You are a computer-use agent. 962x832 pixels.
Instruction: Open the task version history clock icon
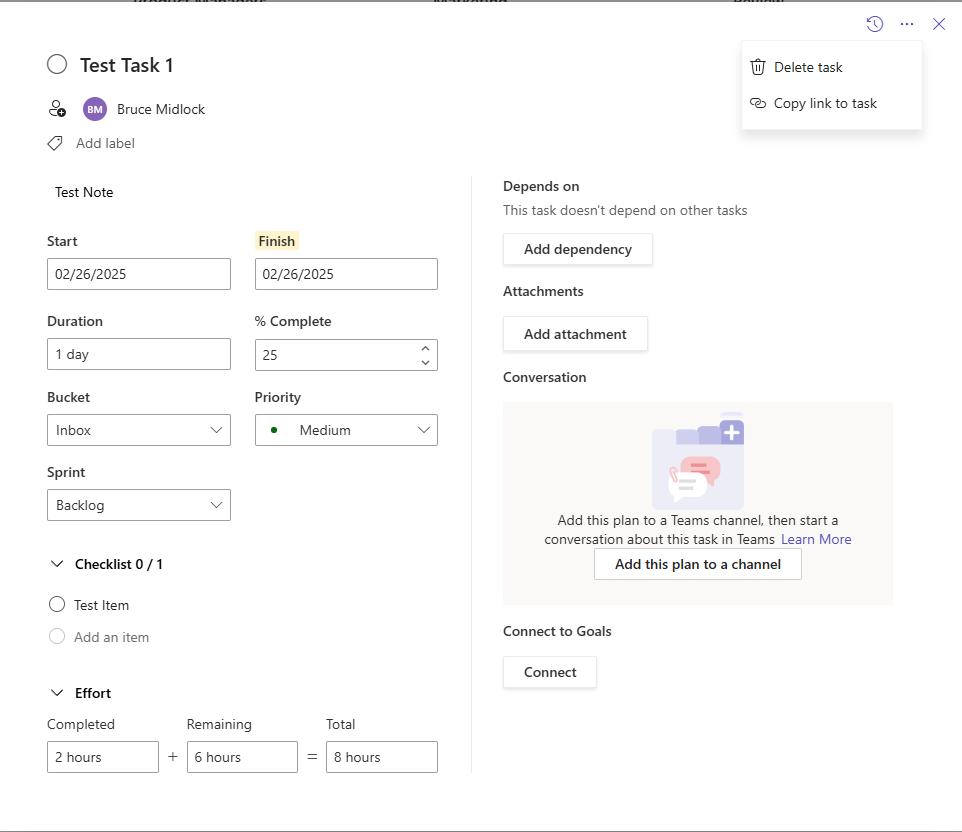click(874, 24)
